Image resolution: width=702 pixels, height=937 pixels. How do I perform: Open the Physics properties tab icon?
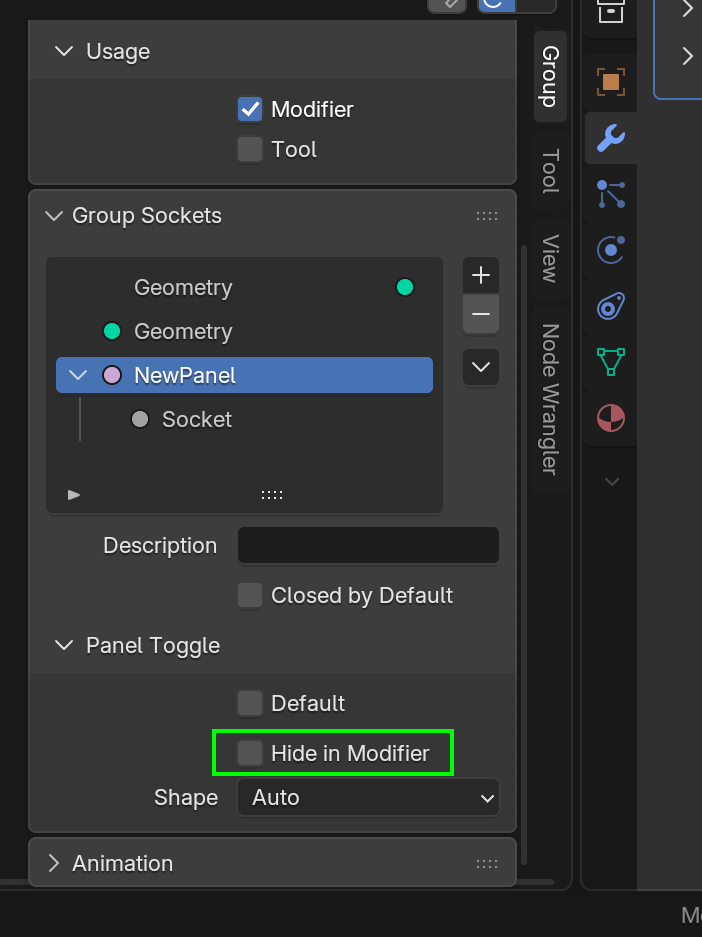611,249
